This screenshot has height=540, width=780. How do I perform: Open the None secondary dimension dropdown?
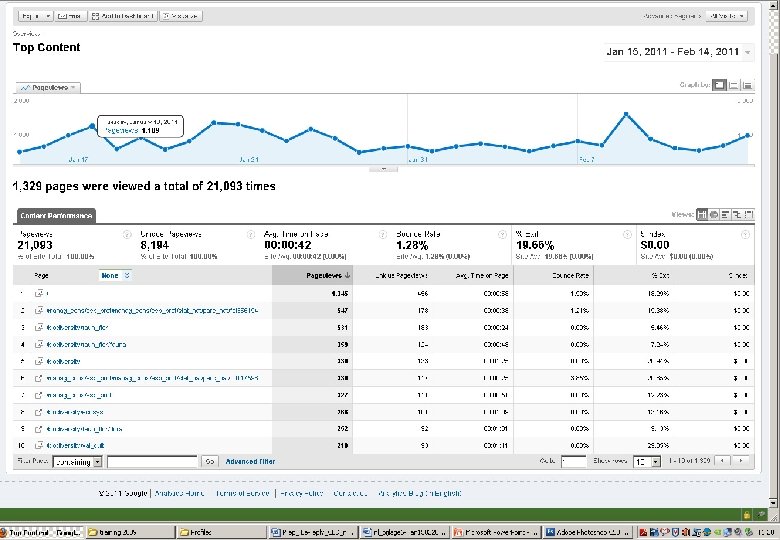(115, 275)
